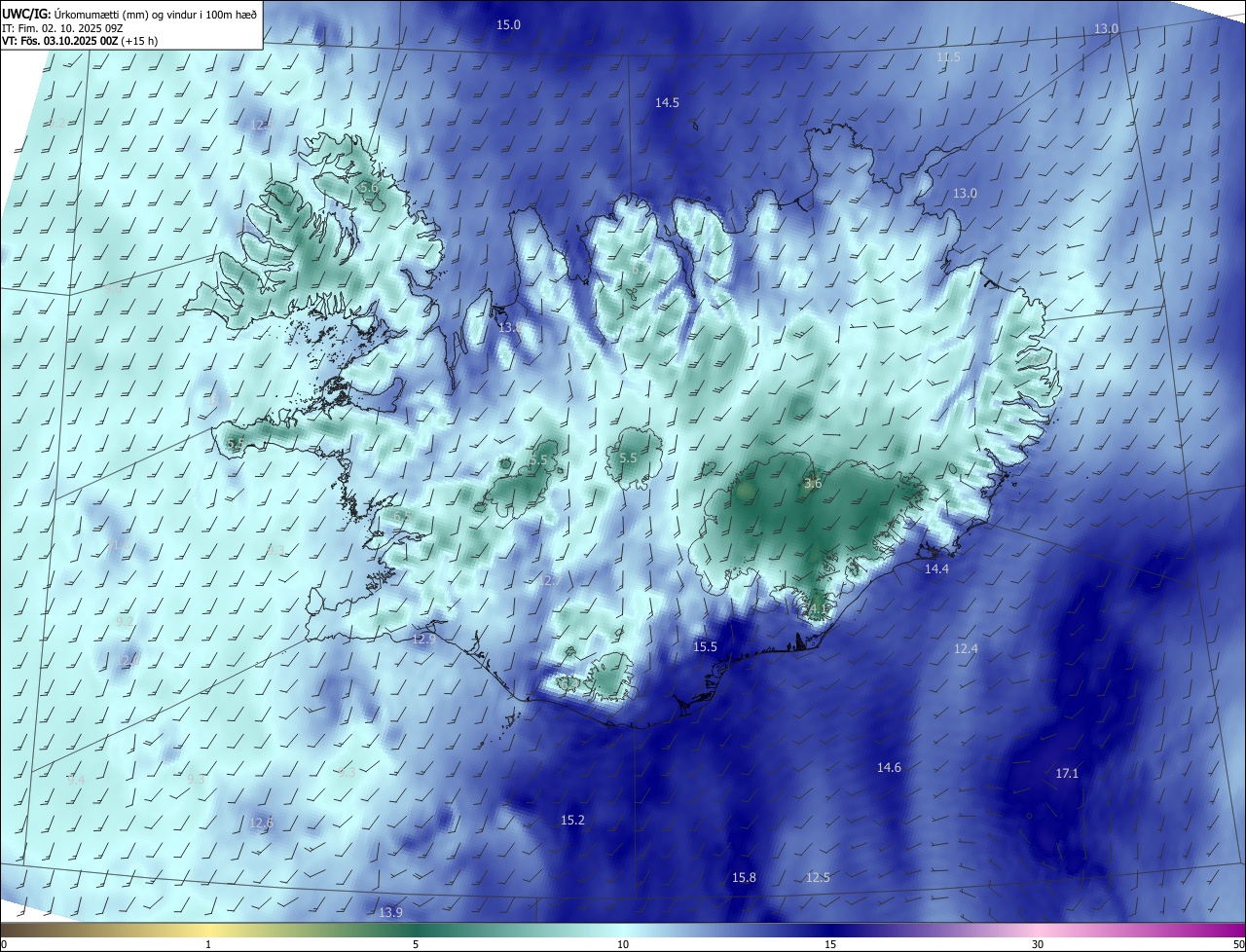The height and width of the screenshot is (952, 1246).
Task: Click the valid time 'VT: Fös. 03.10.2025 00Z (+15 h)'
Action: (x=80, y=41)
